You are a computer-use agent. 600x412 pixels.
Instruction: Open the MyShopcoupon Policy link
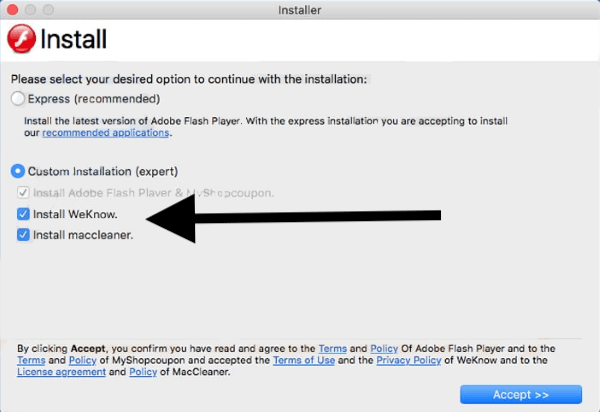pyautogui.click(x=83, y=360)
